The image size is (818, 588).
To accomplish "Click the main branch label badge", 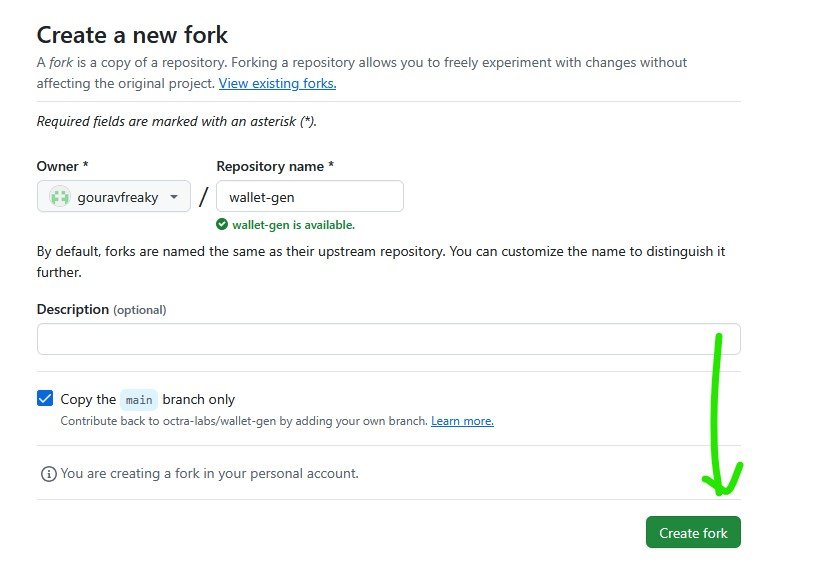I will click(x=139, y=400).
